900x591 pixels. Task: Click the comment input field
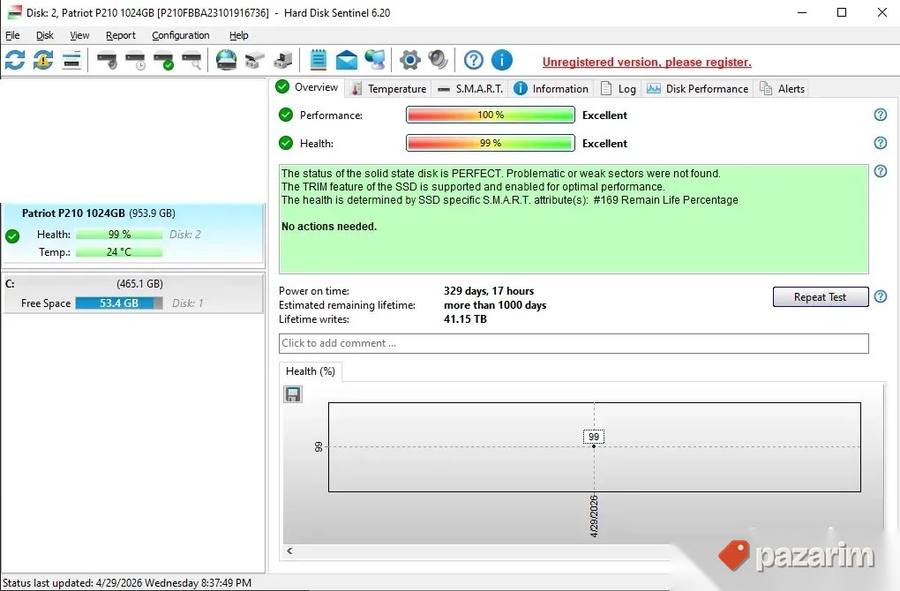click(573, 343)
